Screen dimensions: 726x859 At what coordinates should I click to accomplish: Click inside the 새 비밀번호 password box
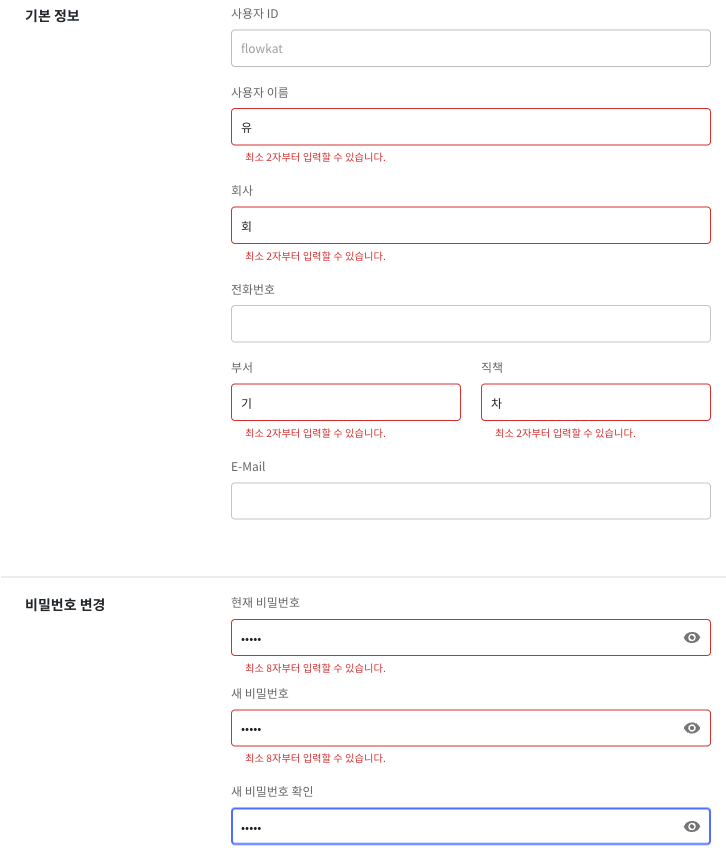pos(450,728)
